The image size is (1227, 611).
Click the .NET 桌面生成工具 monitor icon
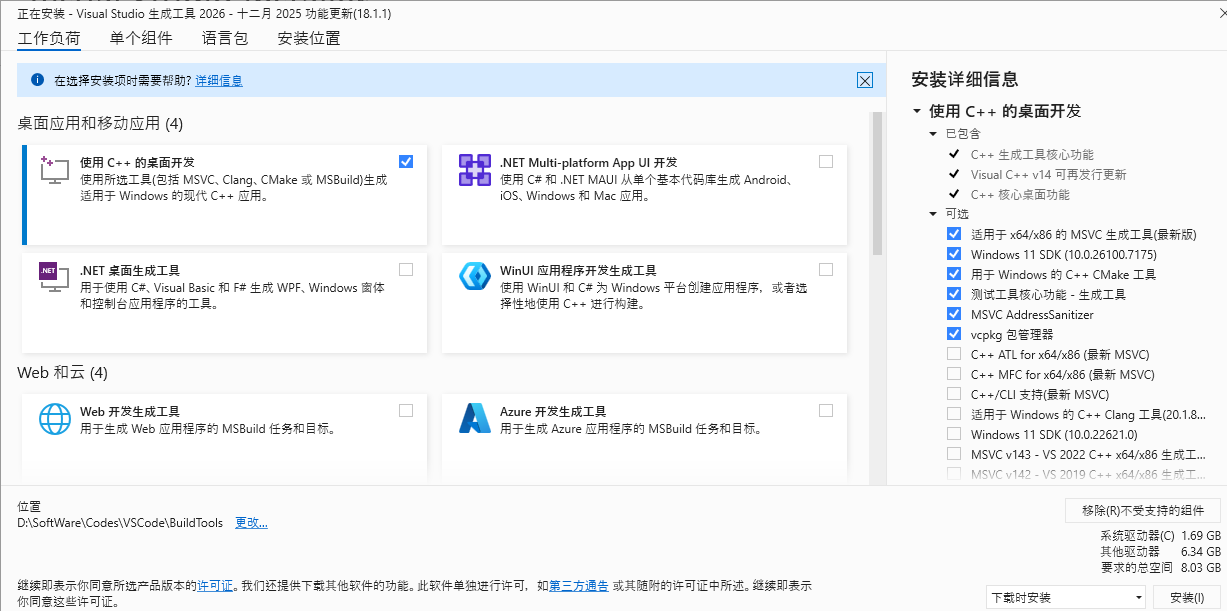[54, 278]
